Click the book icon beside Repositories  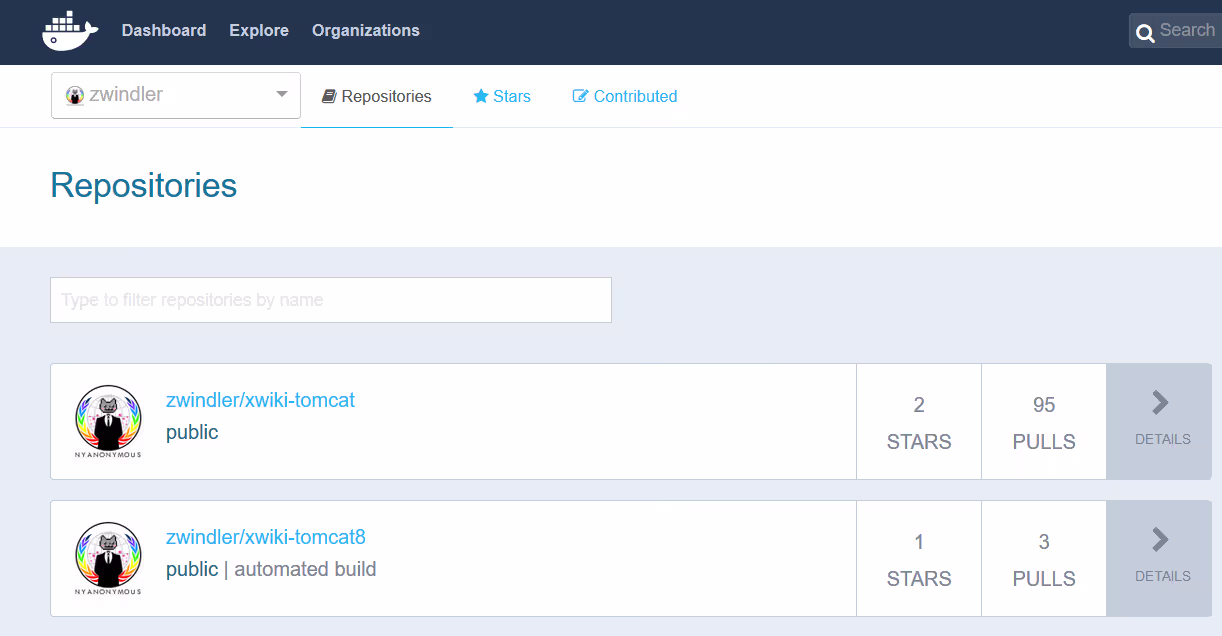328,97
